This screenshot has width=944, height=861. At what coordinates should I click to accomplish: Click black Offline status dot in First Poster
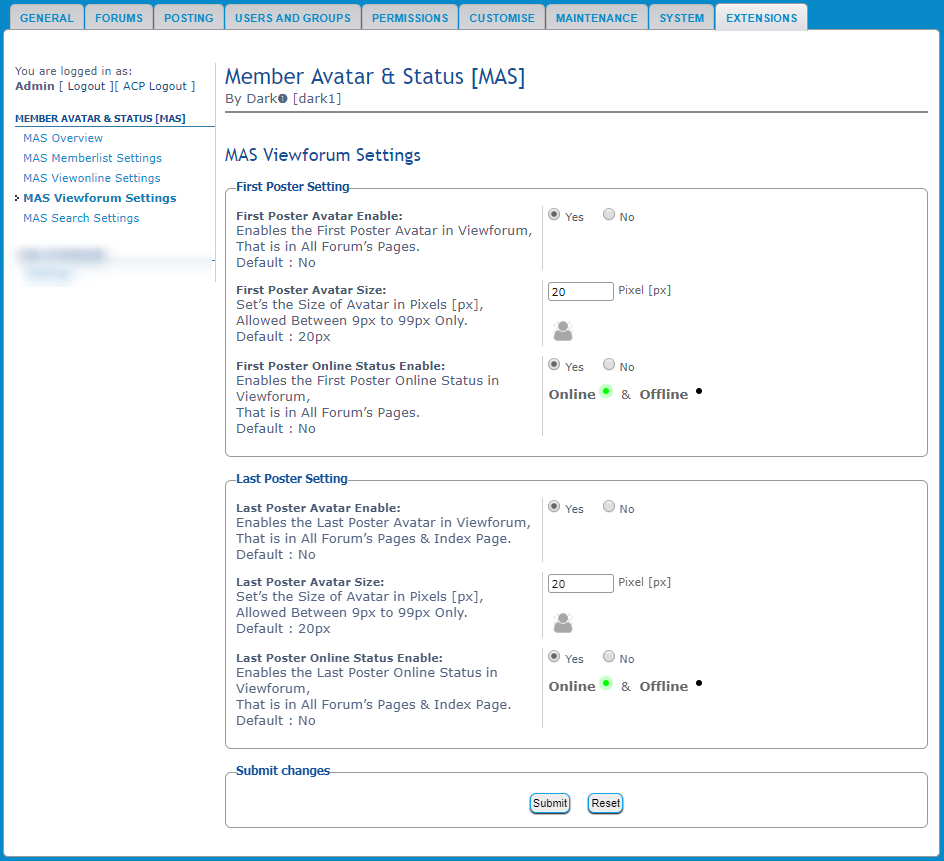click(698, 391)
